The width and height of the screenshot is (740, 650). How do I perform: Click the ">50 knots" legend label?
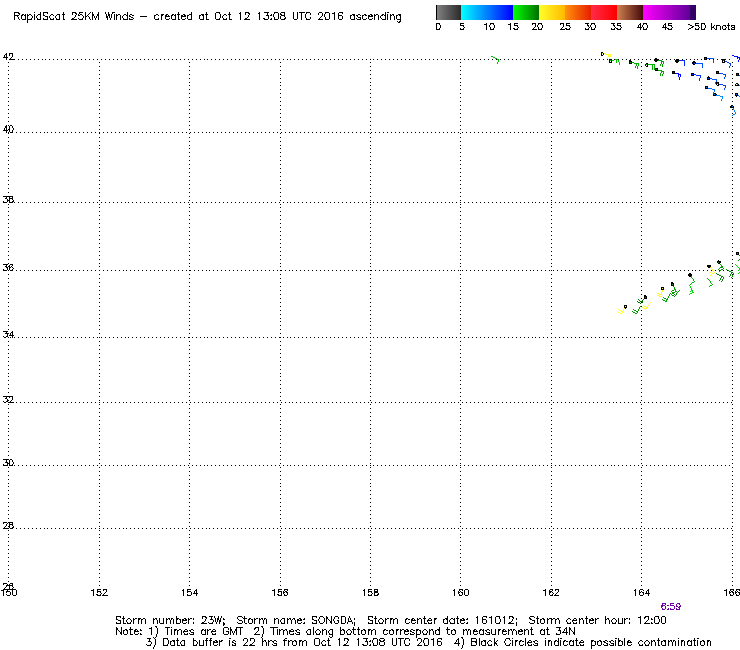click(711, 27)
